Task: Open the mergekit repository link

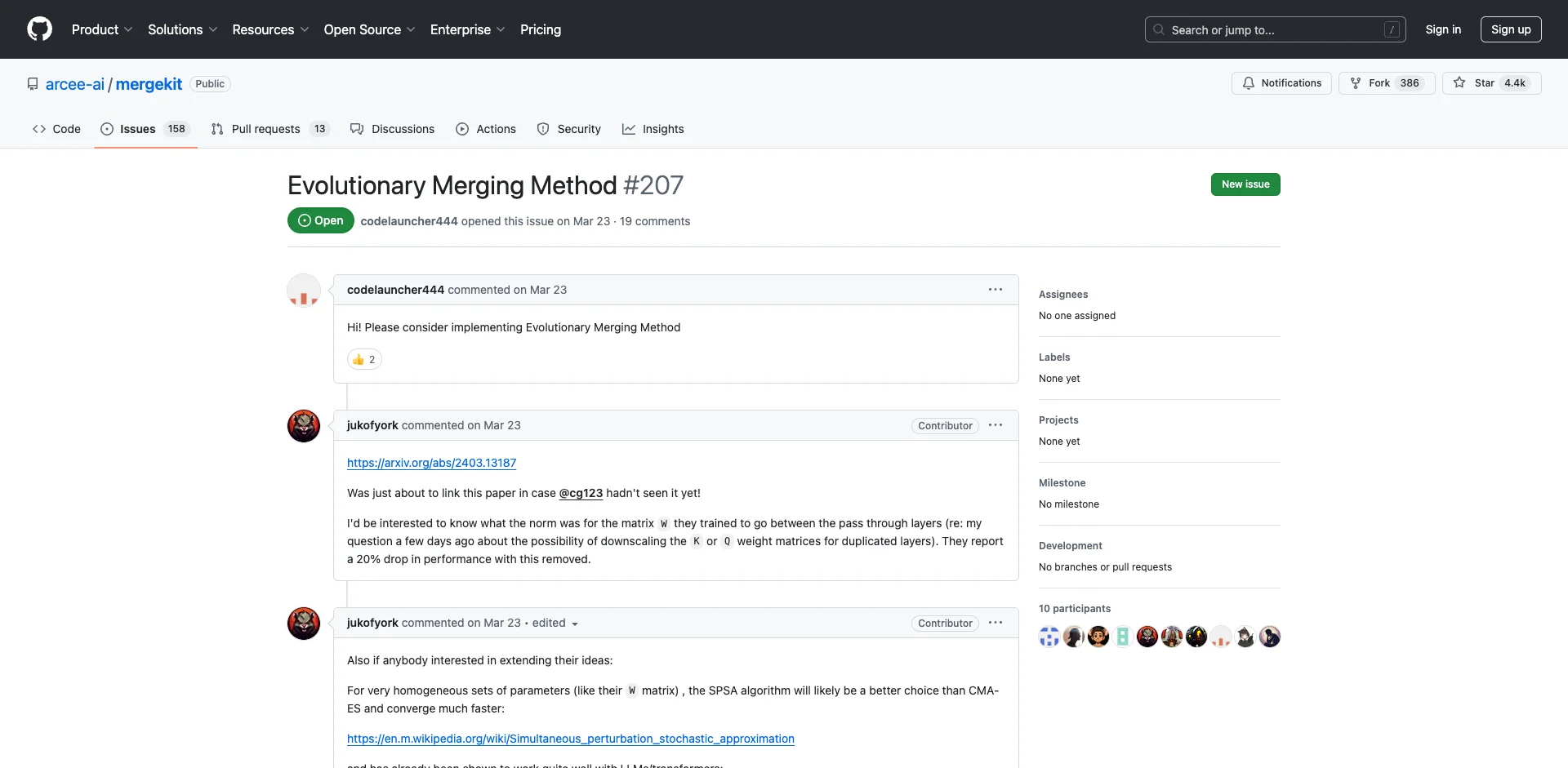Action: coord(149,84)
